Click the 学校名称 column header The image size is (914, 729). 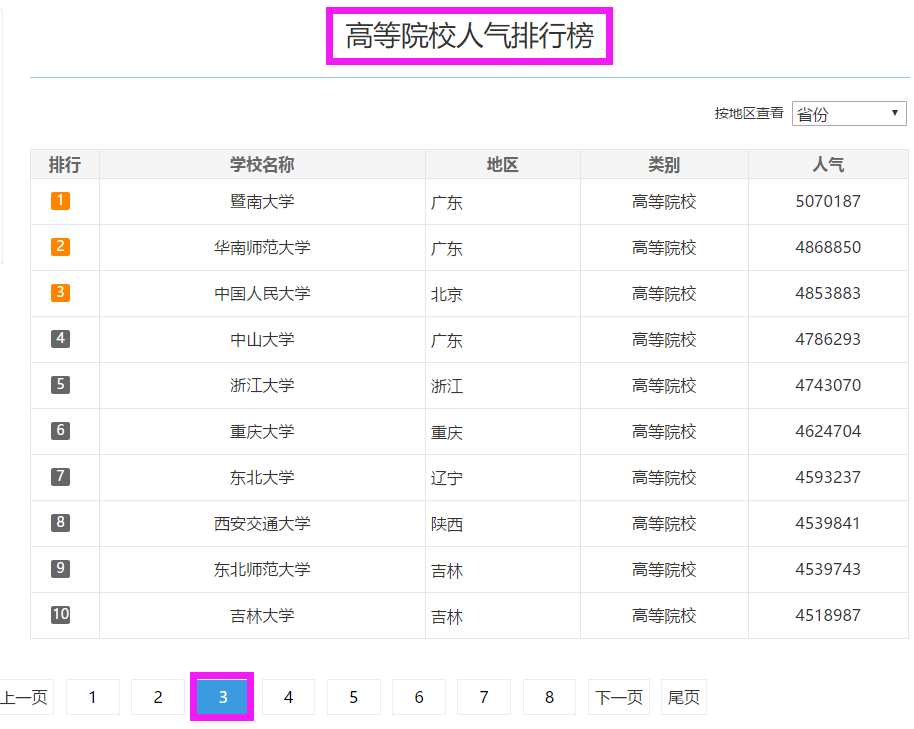262,164
